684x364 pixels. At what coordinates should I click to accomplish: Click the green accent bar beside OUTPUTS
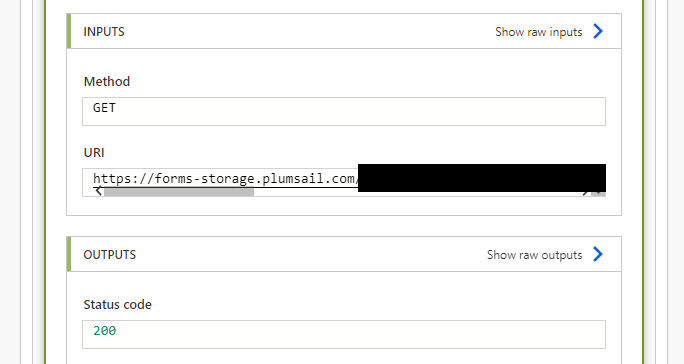pyautogui.click(x=68, y=254)
